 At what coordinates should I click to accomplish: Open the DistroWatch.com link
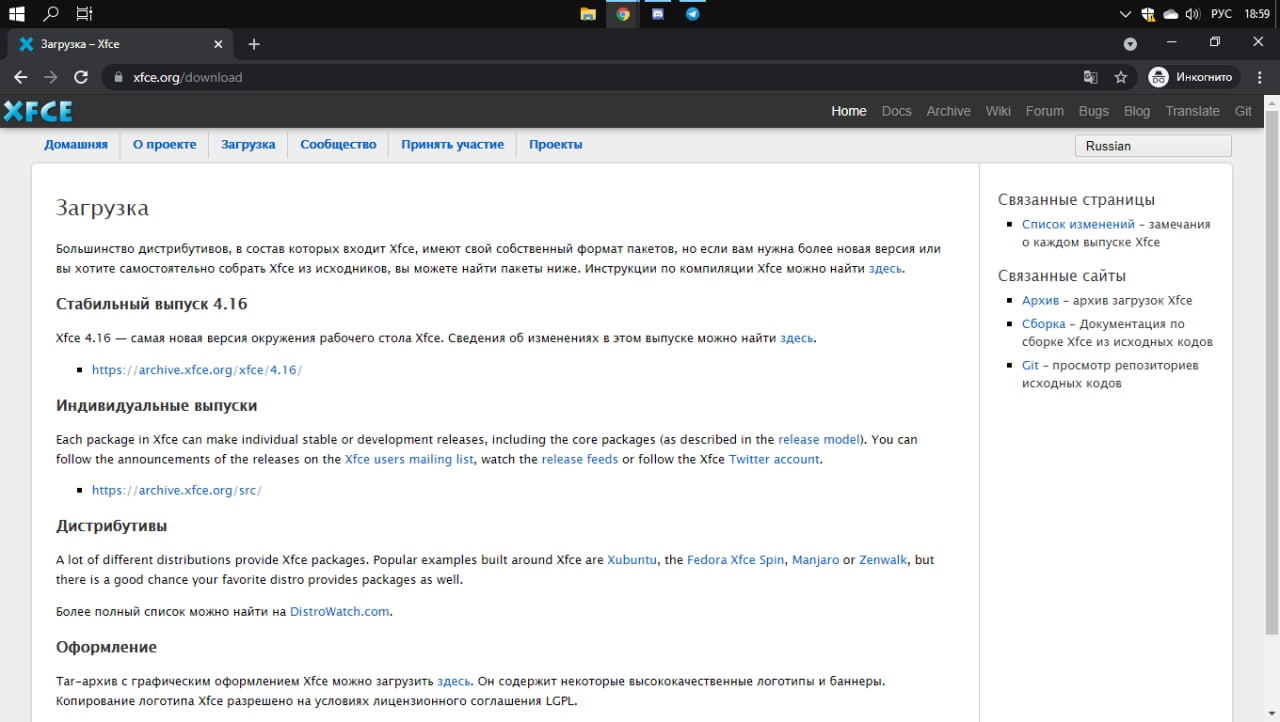(339, 612)
